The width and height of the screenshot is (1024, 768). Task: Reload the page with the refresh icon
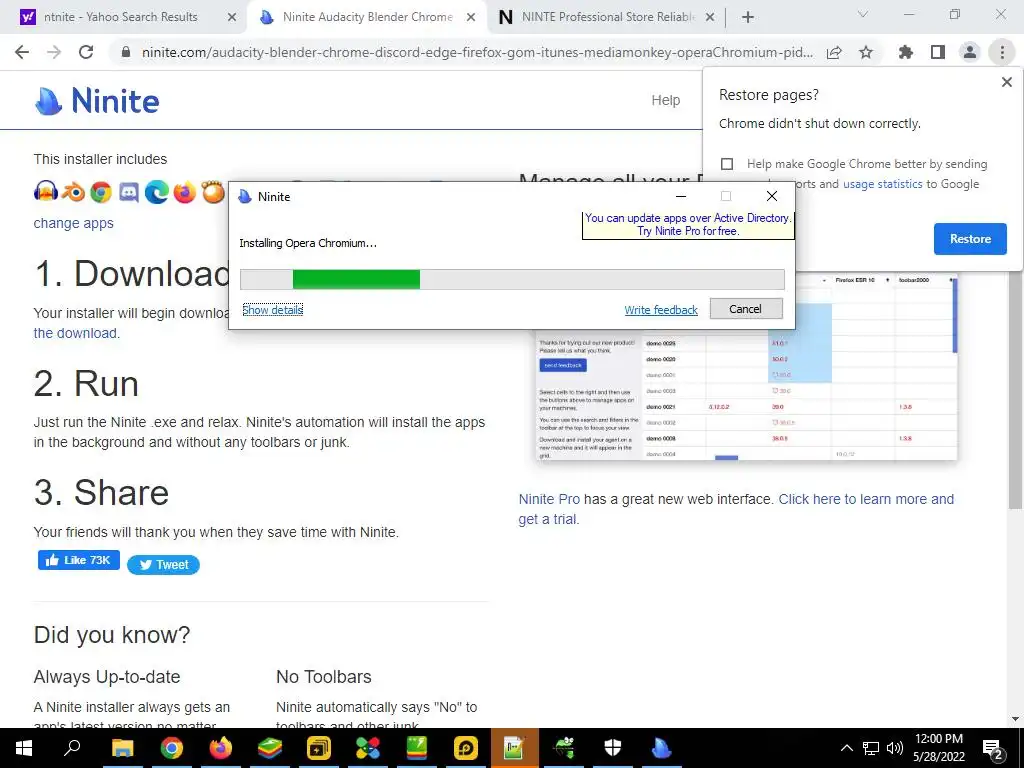coord(86,52)
